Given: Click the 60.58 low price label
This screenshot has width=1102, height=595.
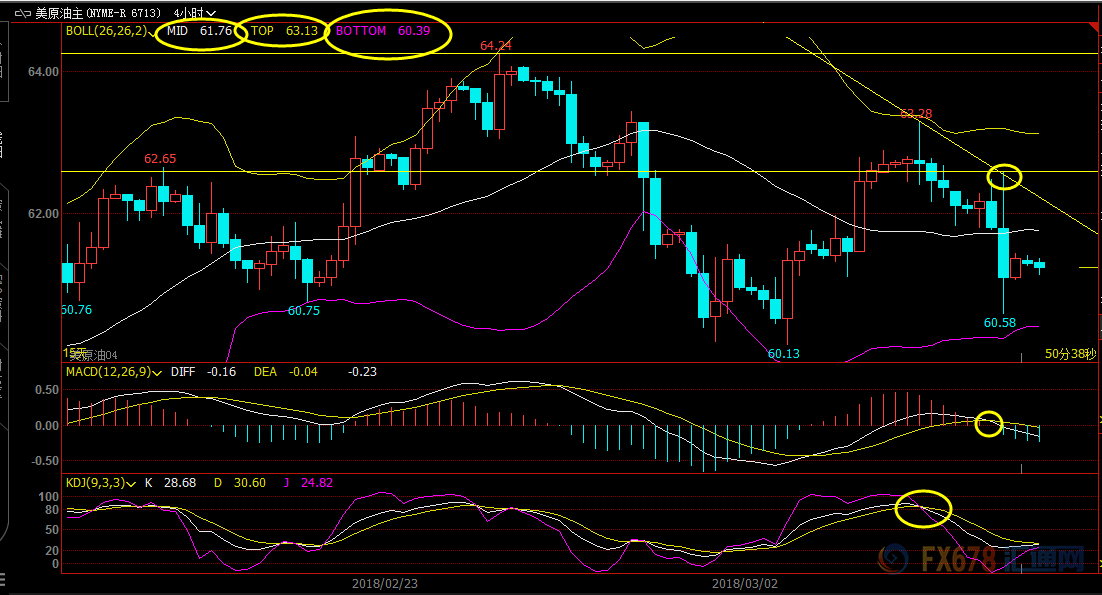Looking at the screenshot, I should pos(1000,323).
